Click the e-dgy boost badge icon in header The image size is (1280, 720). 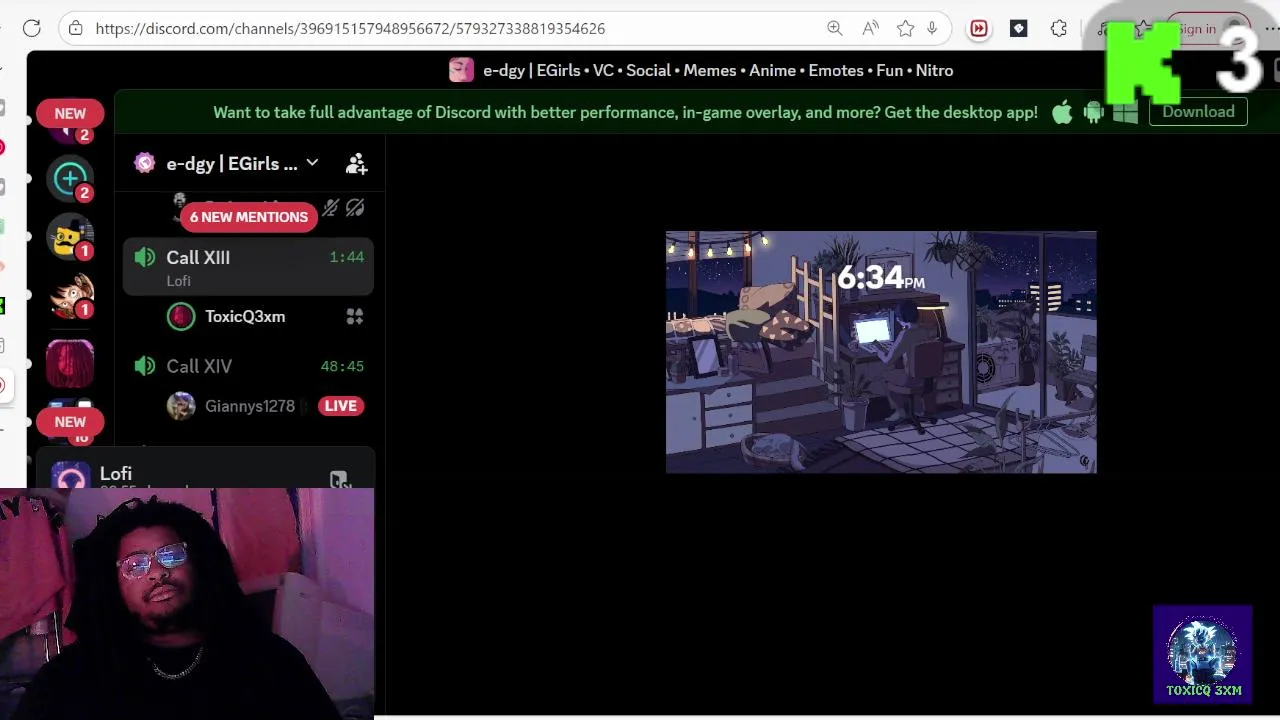[x=145, y=163]
